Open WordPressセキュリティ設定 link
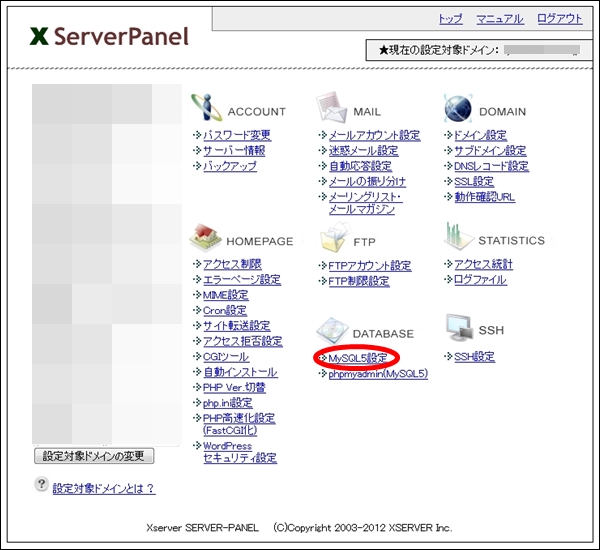The height and width of the screenshot is (550, 600). pyautogui.click(x=240, y=452)
